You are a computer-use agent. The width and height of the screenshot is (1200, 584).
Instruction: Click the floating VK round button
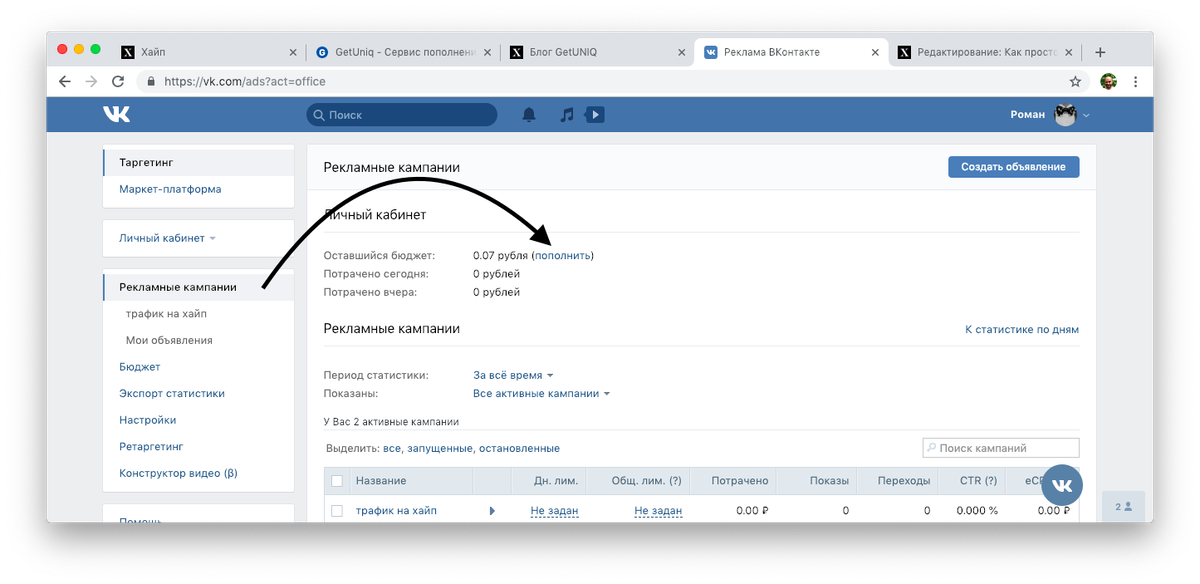pos(1062,485)
